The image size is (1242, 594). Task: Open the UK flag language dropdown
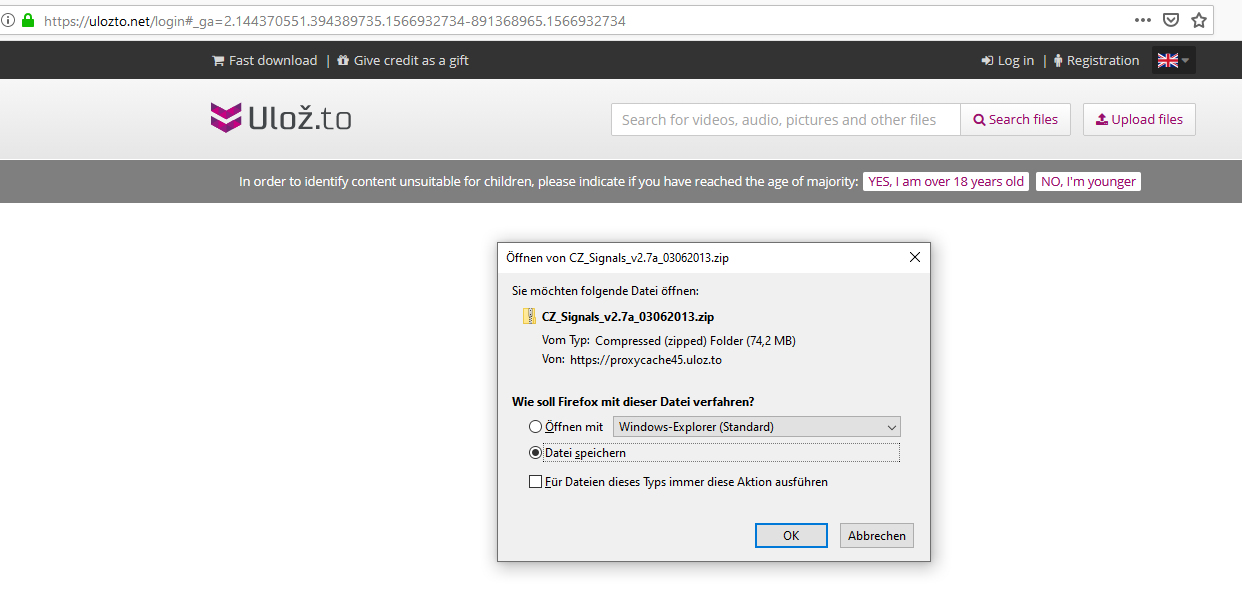(x=1173, y=61)
